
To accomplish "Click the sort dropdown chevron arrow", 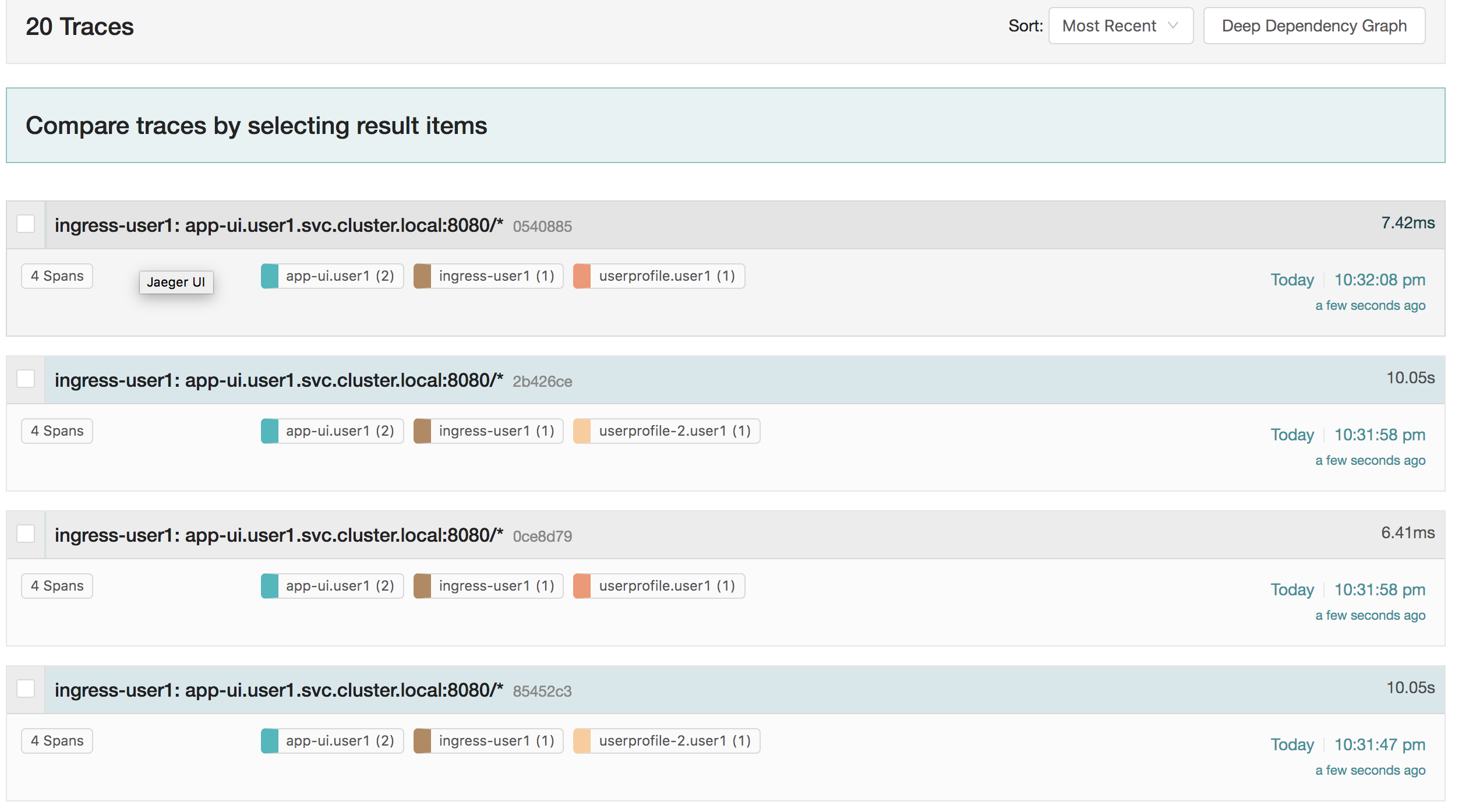I will point(1173,26).
